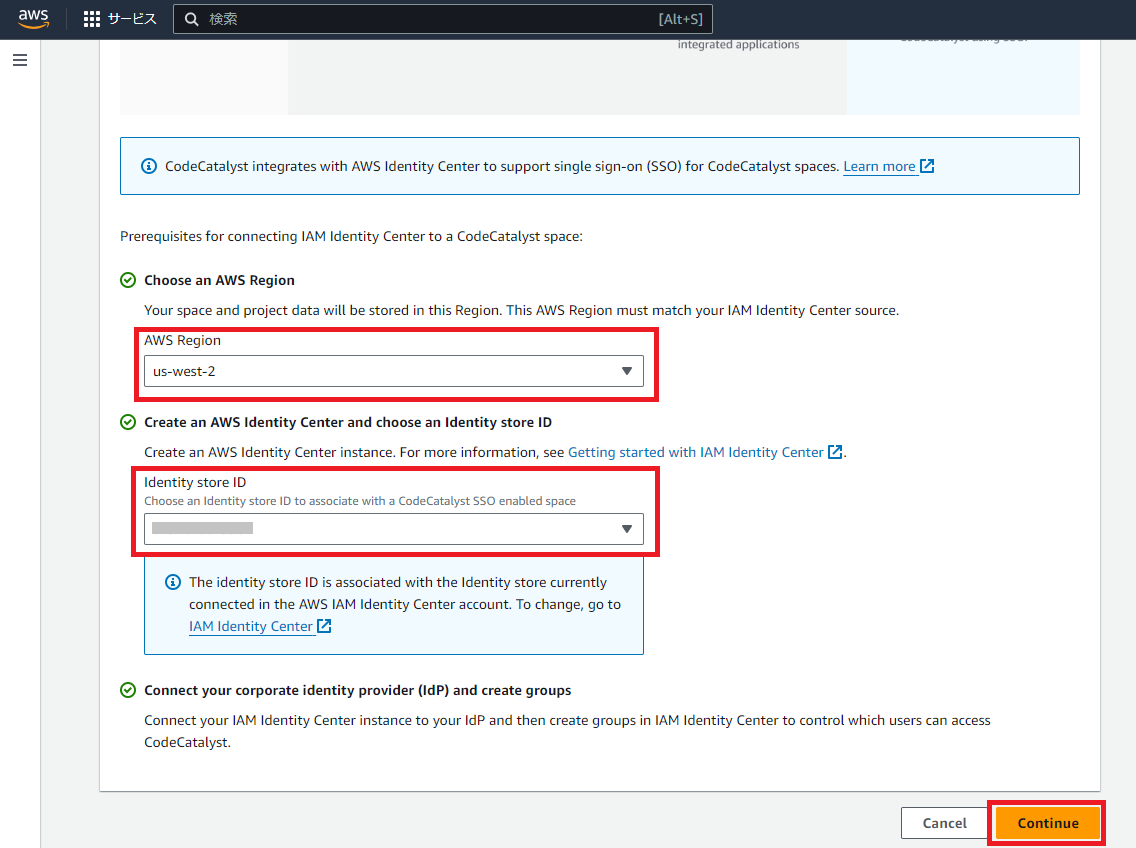Open the hamburger side navigation menu

pos(20,60)
